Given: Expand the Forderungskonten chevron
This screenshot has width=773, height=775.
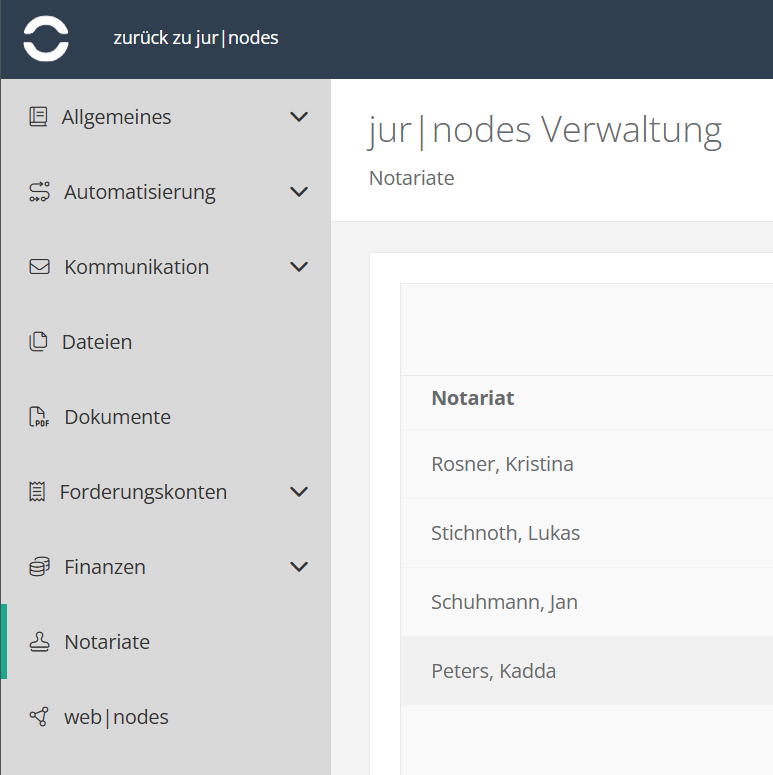Looking at the screenshot, I should tap(298, 492).
